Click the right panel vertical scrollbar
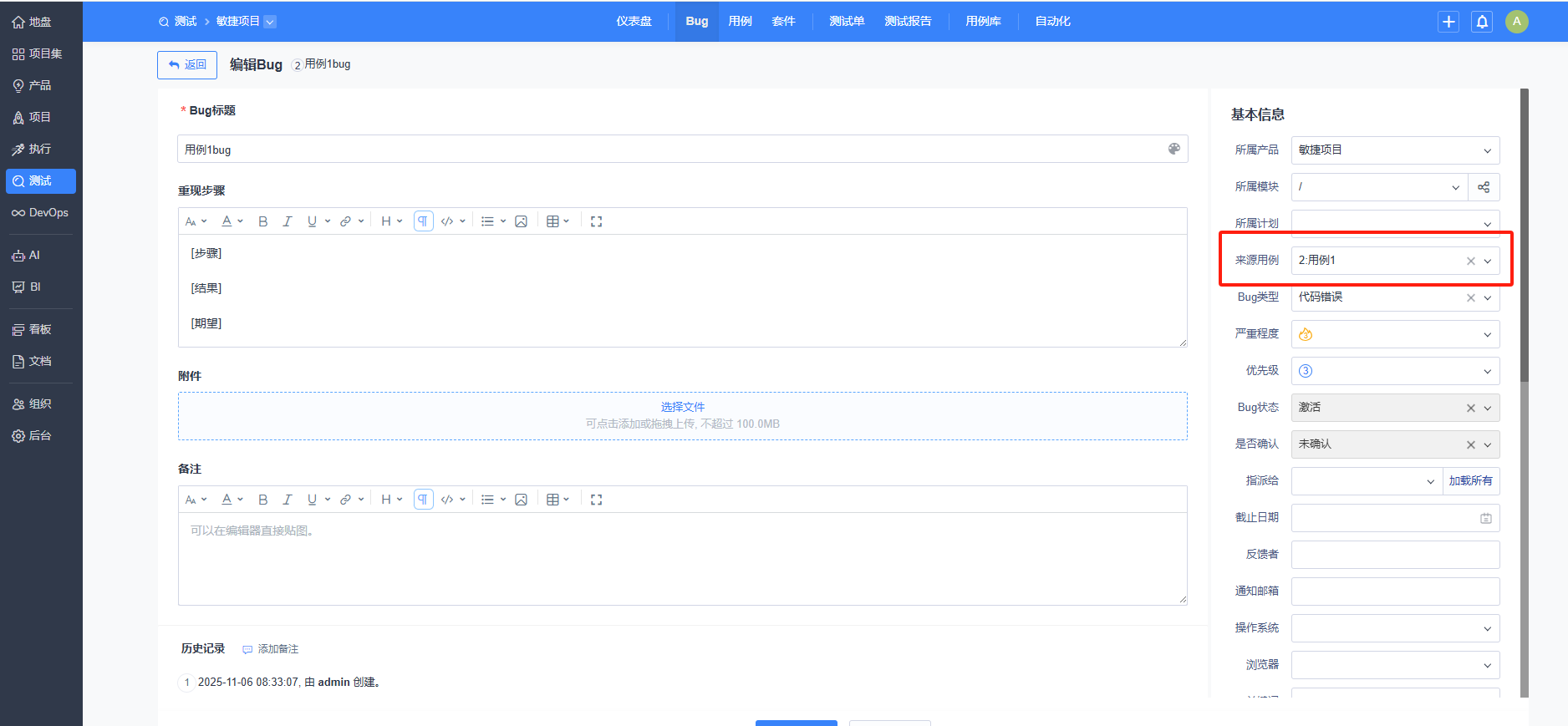1568x726 pixels. pyautogui.click(x=1525, y=236)
